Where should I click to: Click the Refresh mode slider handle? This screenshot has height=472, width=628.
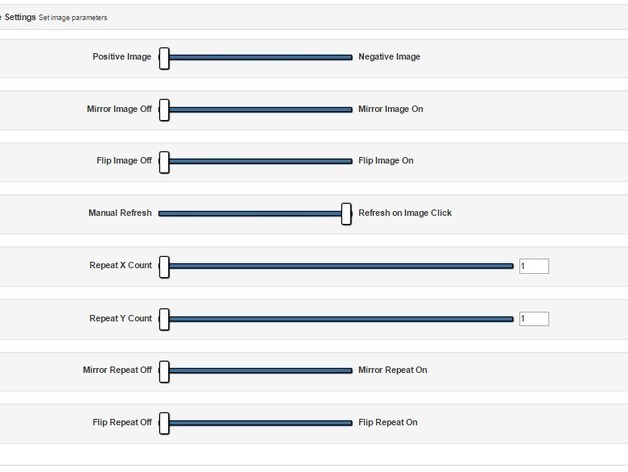pyautogui.click(x=346, y=213)
